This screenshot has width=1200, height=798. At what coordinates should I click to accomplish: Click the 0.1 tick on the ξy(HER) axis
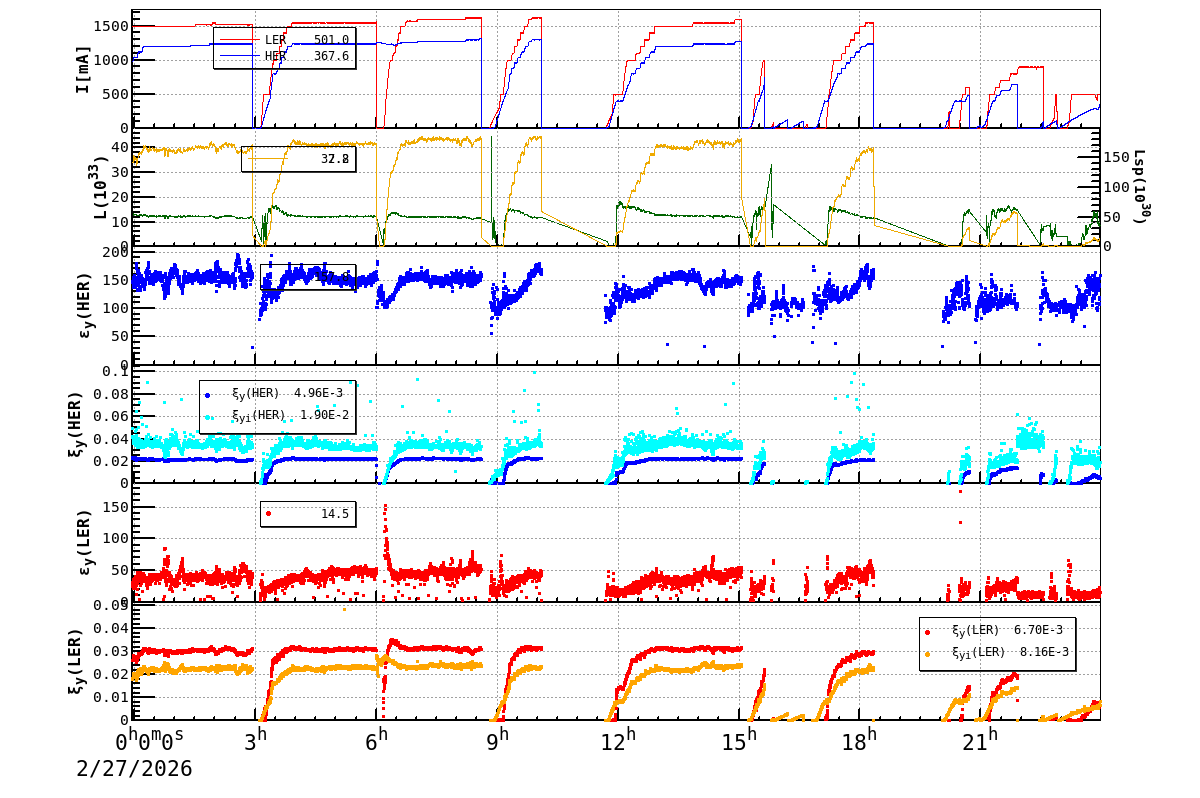(x=114, y=371)
